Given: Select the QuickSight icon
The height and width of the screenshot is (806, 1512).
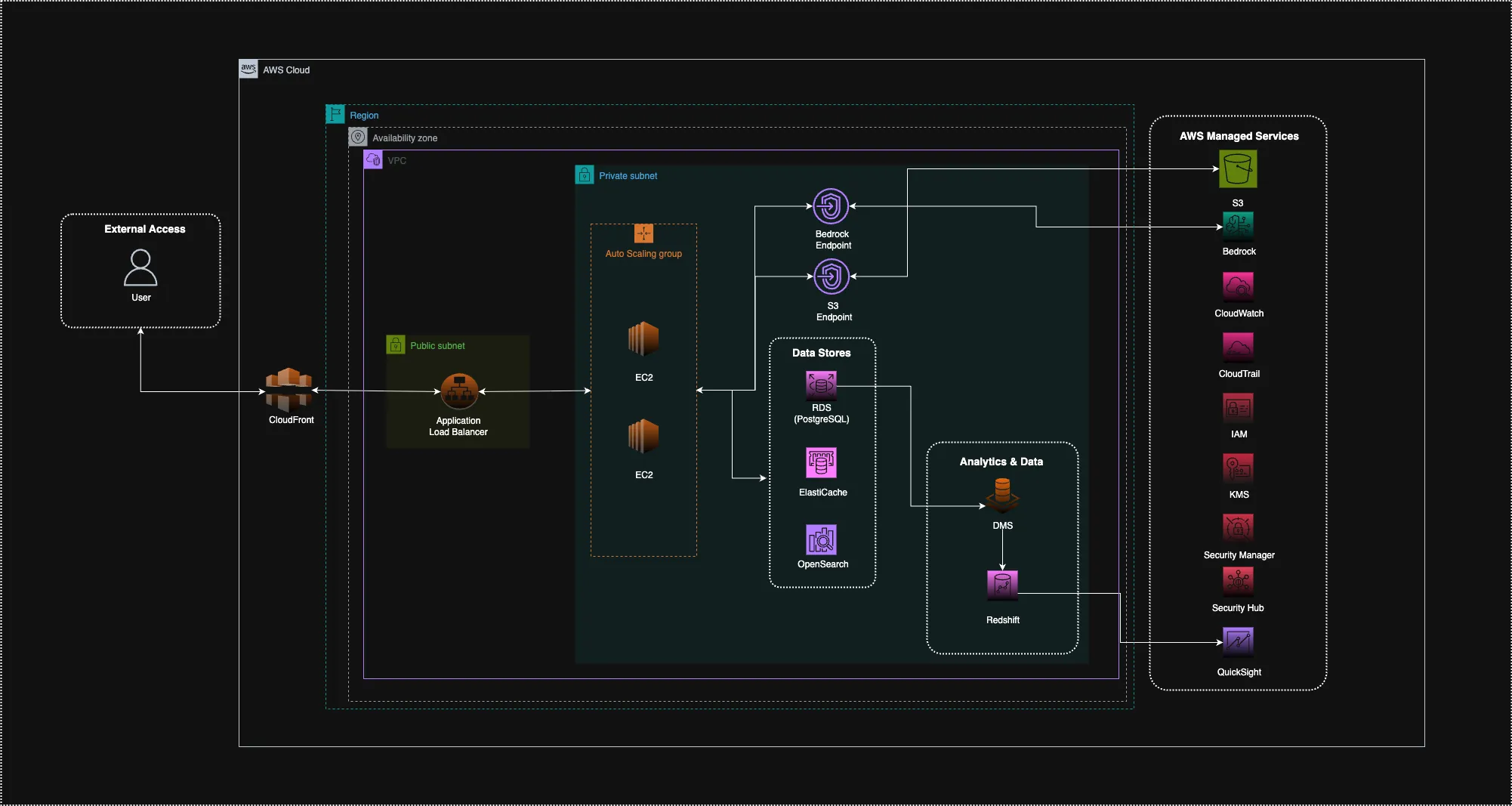Looking at the screenshot, I should click(x=1238, y=642).
